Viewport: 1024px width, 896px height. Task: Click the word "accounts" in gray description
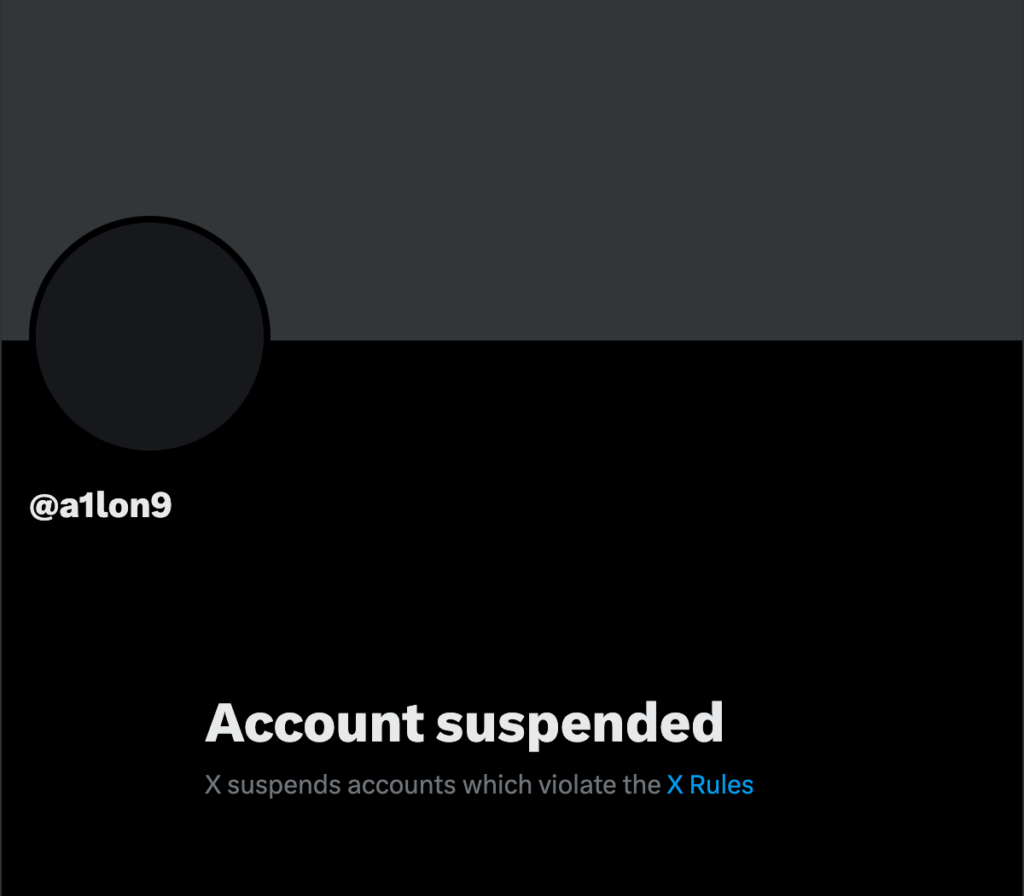[x=402, y=786]
